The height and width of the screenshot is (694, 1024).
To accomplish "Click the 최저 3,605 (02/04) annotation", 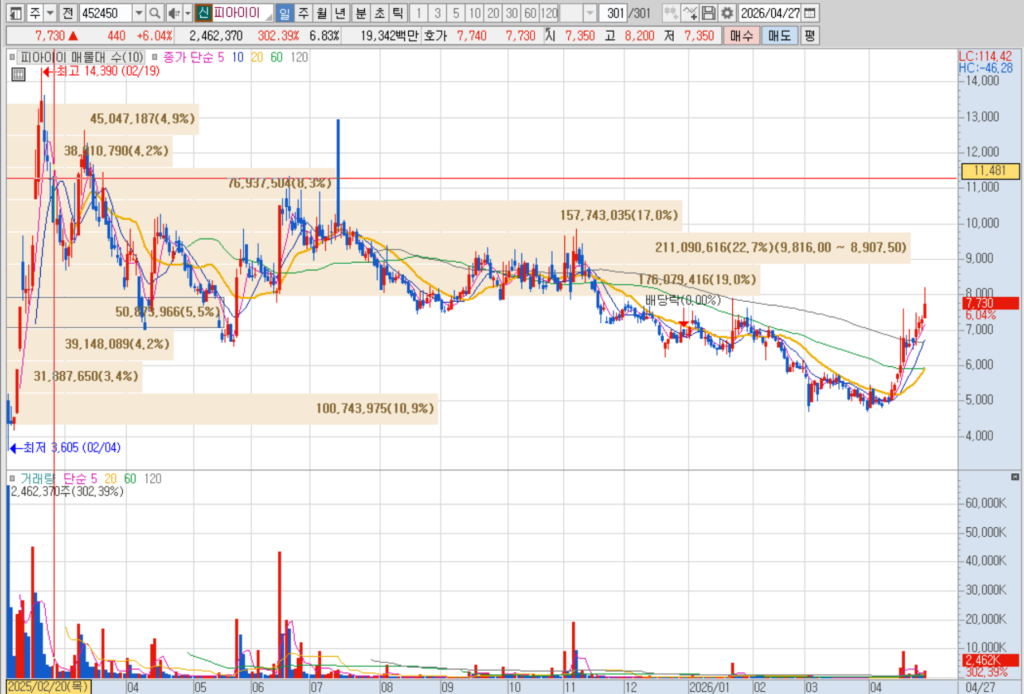I will [x=65, y=448].
